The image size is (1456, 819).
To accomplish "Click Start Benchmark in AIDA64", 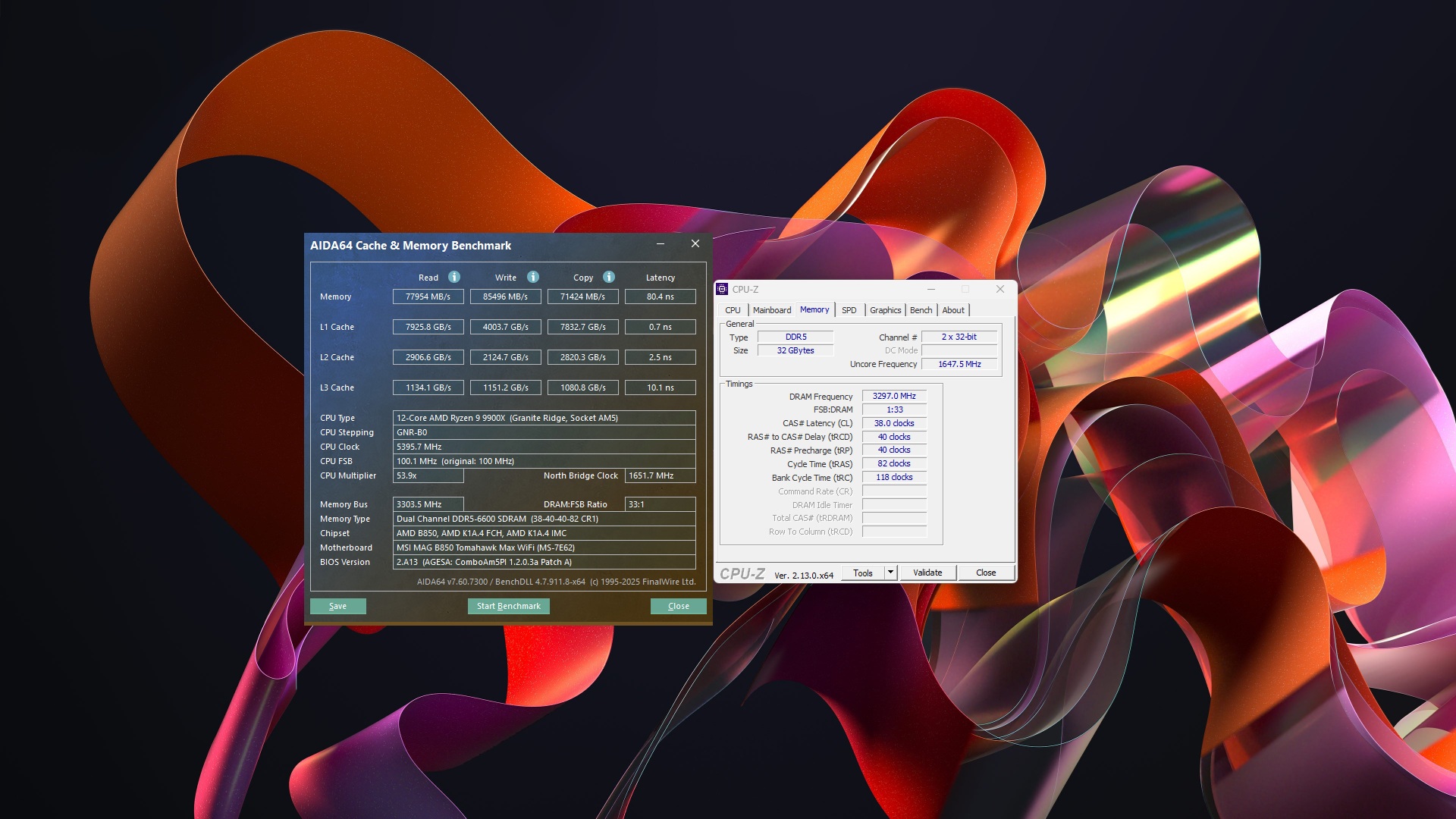I will (509, 606).
